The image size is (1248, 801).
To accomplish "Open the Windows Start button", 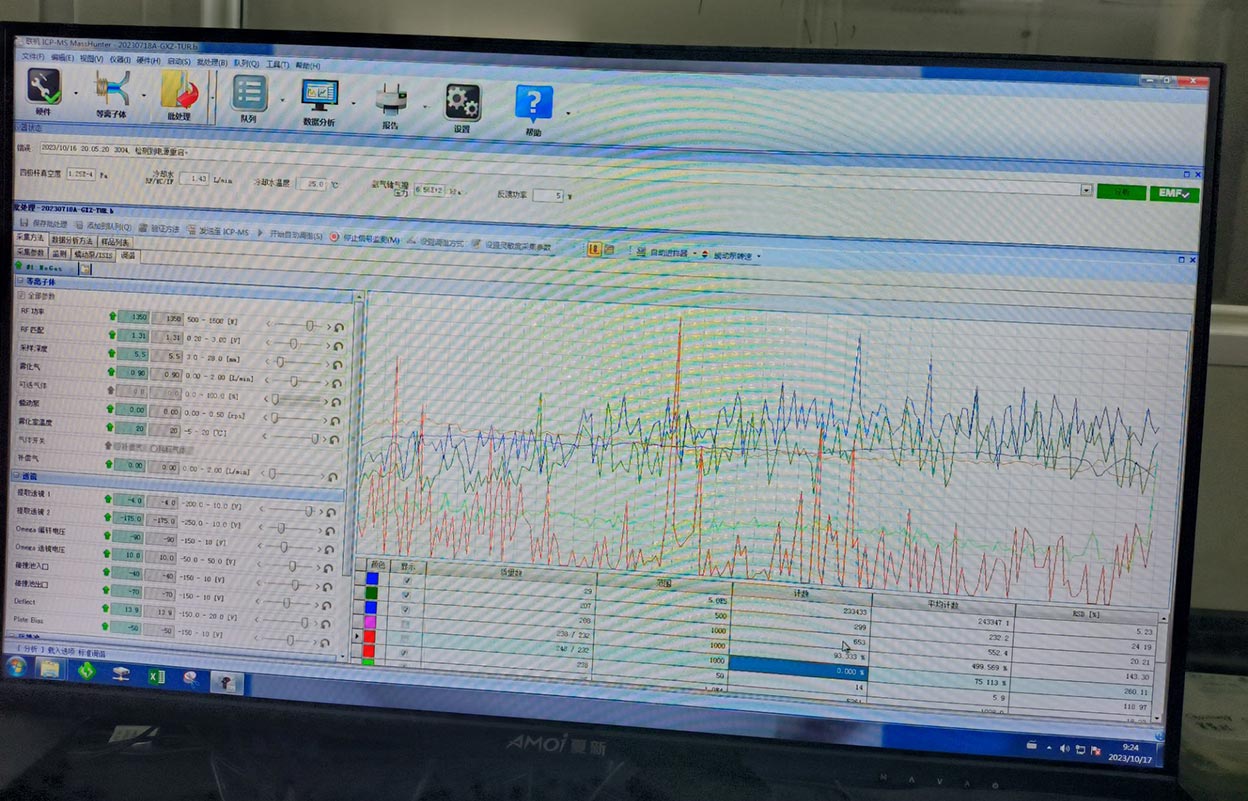I will pos(17,668).
